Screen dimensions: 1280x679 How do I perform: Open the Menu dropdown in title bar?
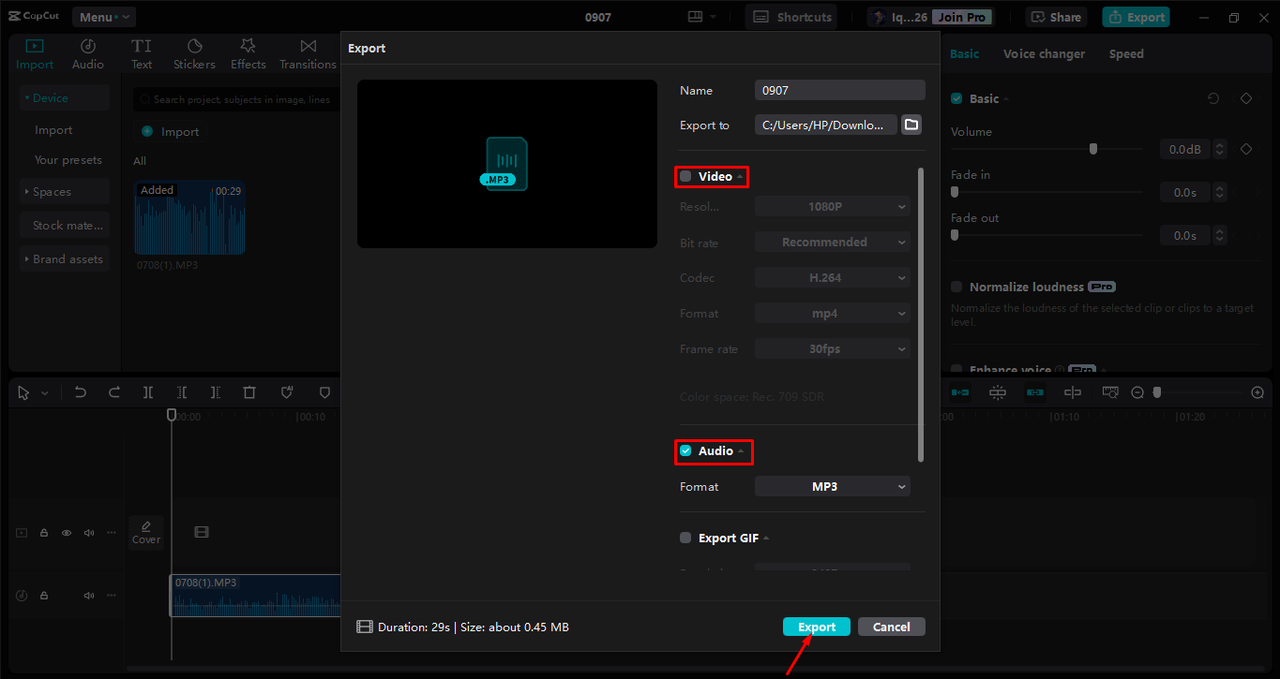104,17
